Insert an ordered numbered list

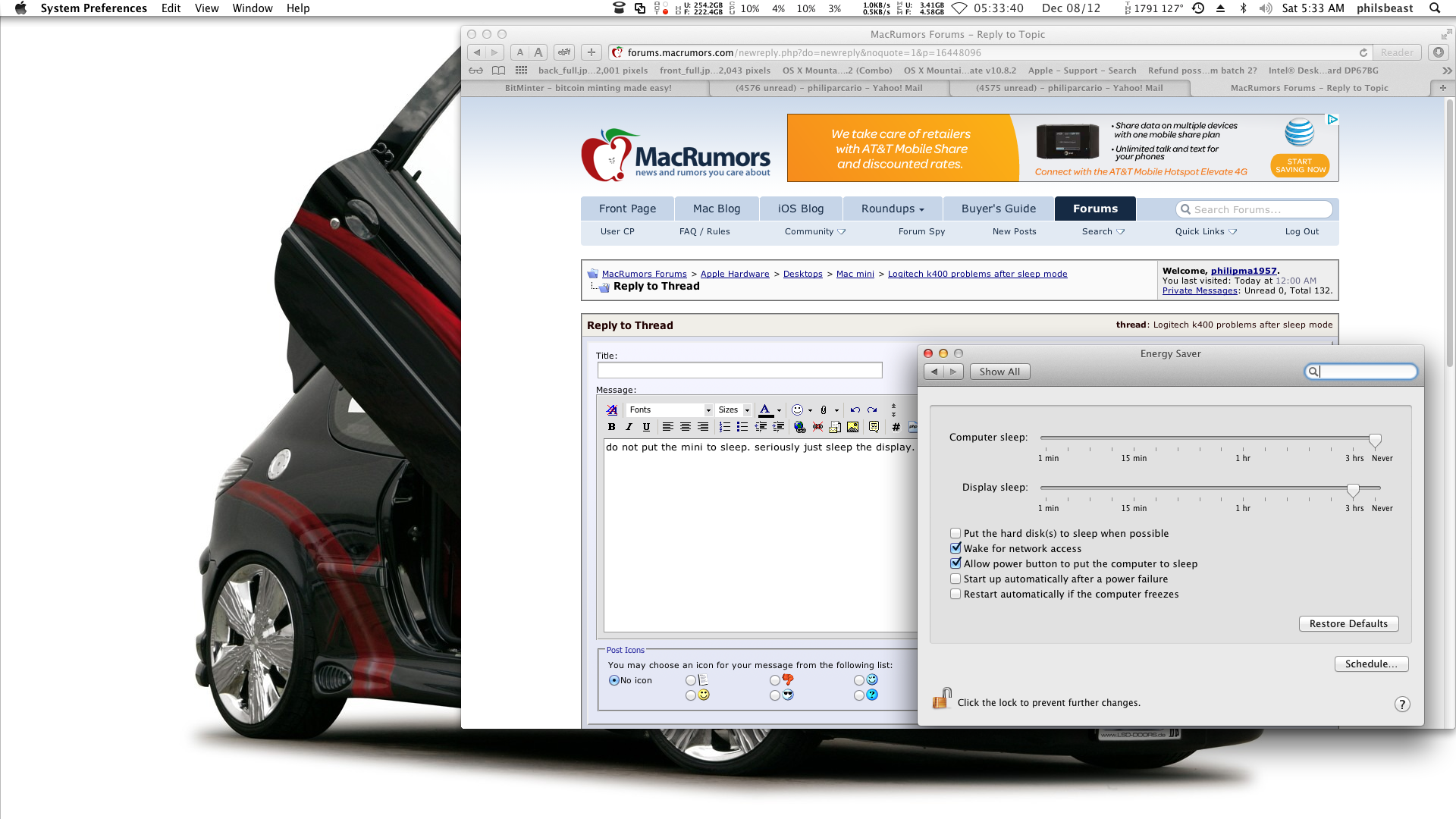(x=724, y=427)
